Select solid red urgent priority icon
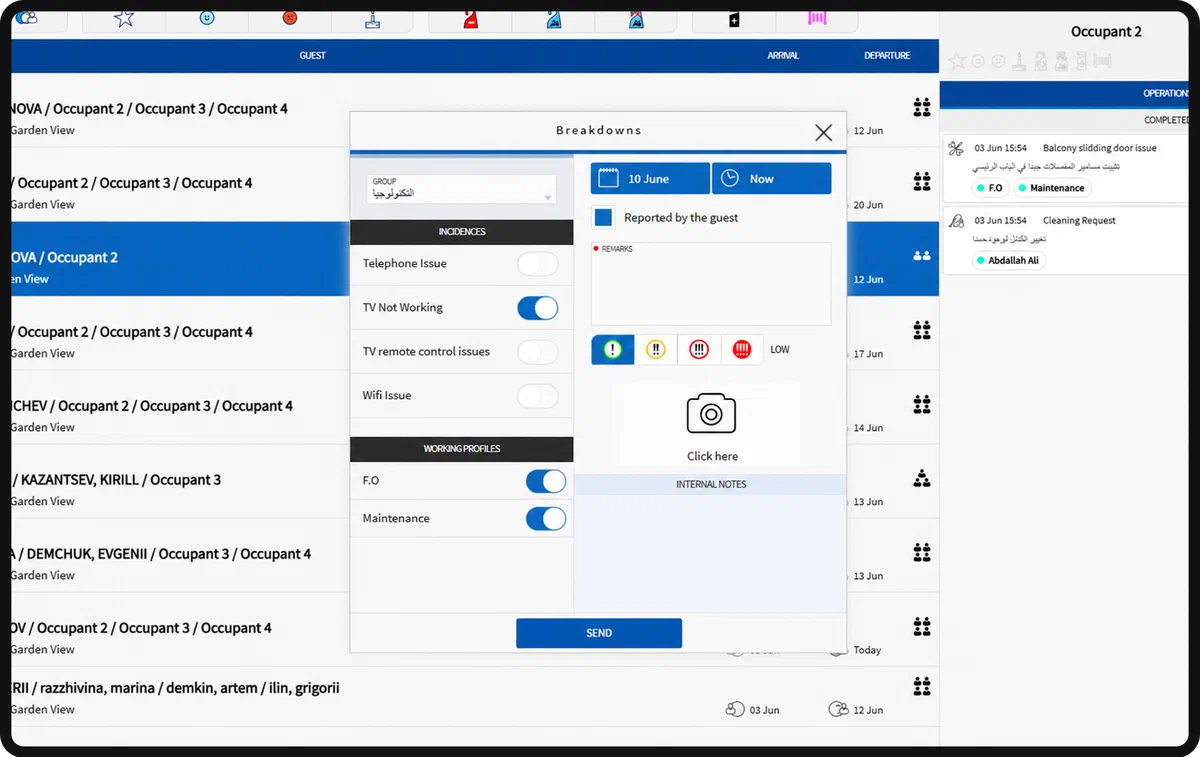The image size is (1200, 757). point(742,349)
